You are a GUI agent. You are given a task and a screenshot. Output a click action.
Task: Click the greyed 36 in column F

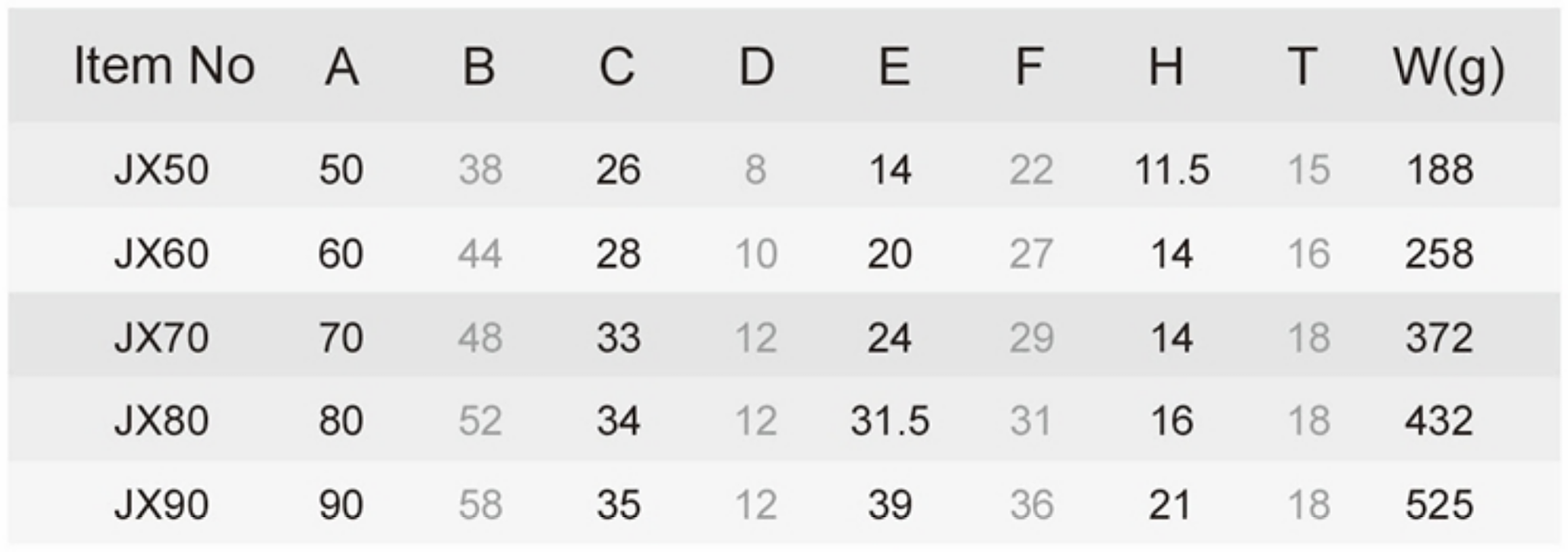(x=1032, y=505)
